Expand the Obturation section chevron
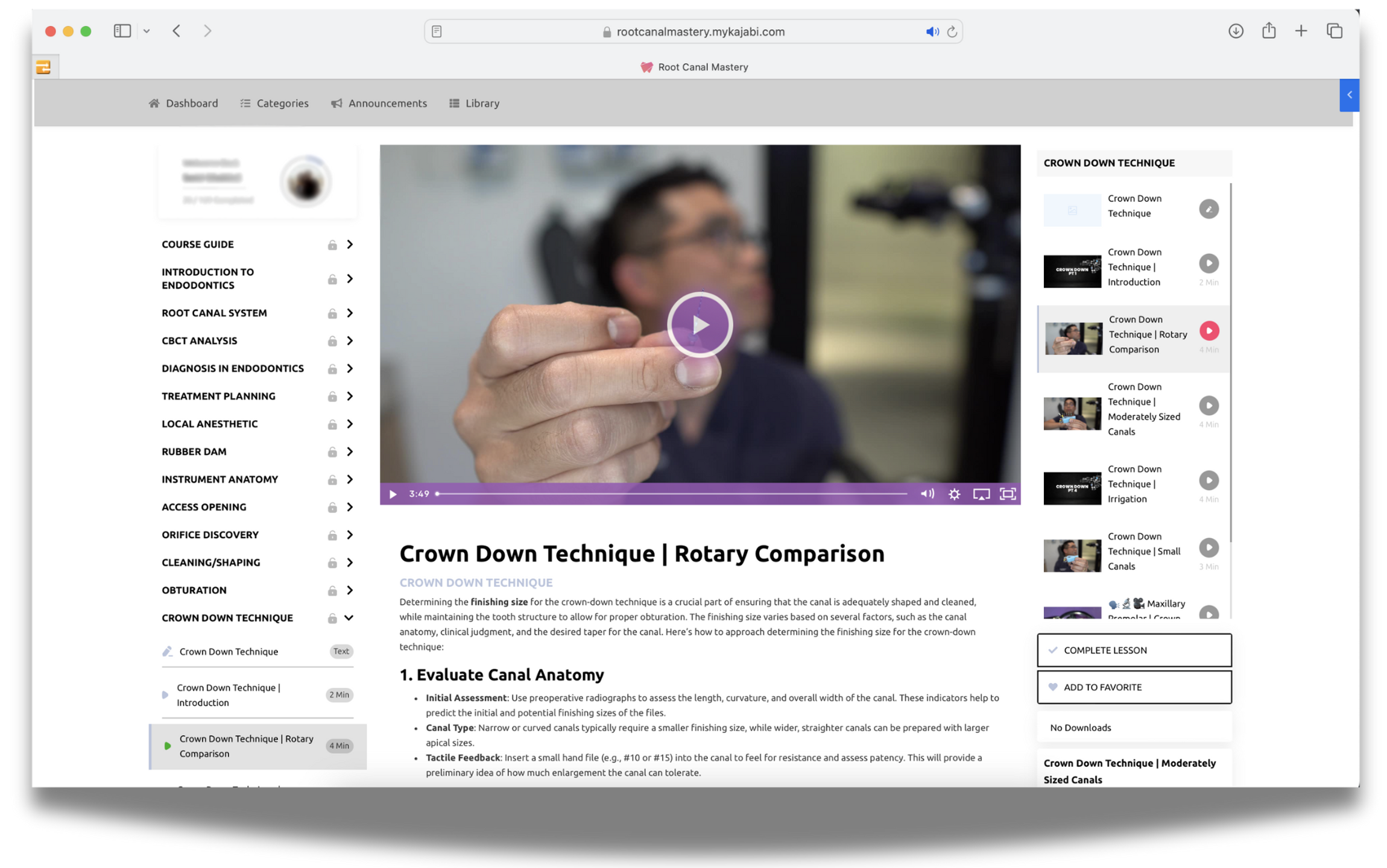 pyautogui.click(x=350, y=590)
